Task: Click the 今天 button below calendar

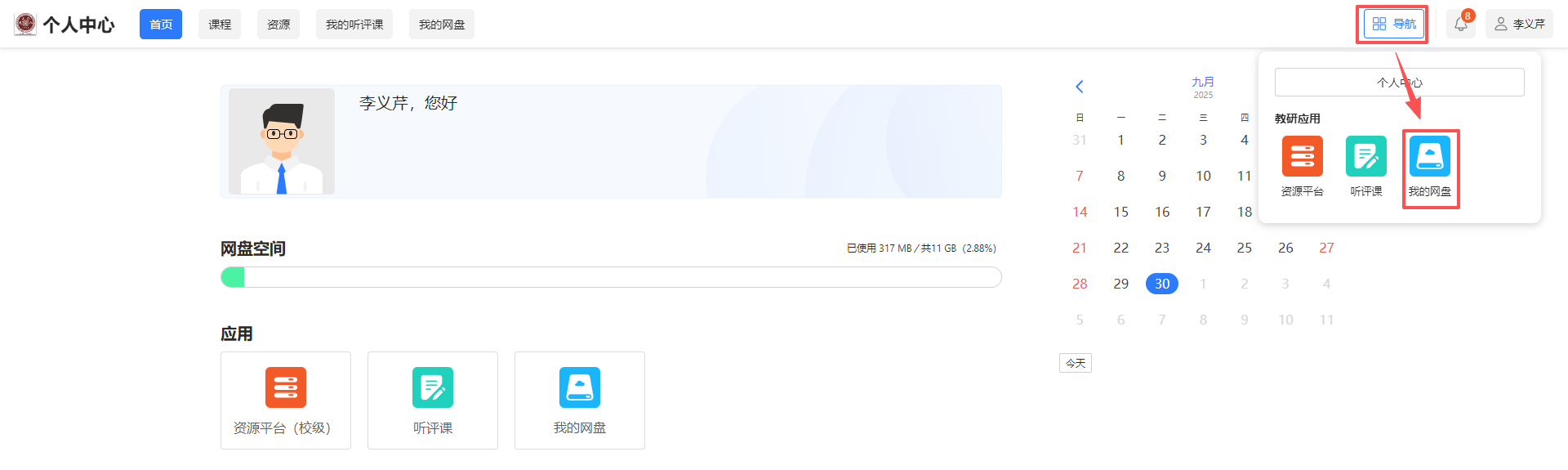Action: click(1076, 363)
